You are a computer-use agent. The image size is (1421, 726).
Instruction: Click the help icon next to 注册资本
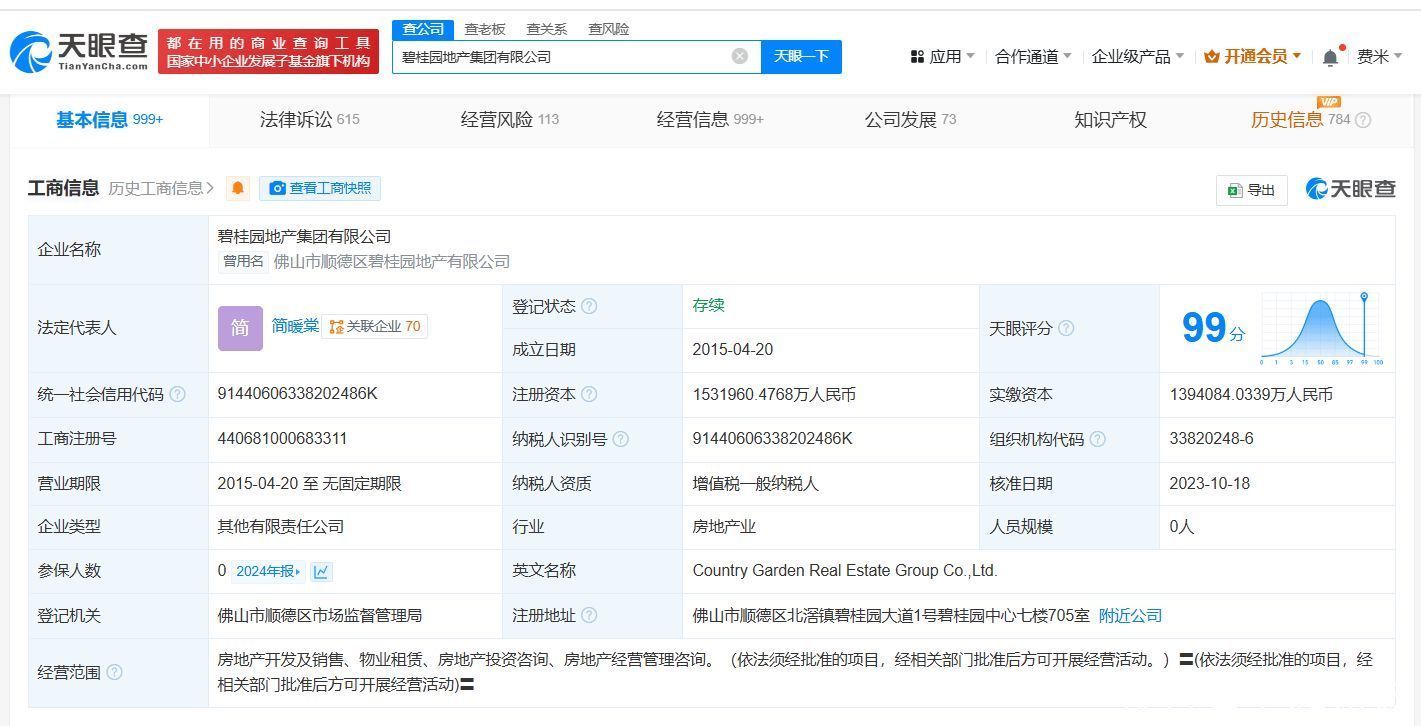[589, 394]
